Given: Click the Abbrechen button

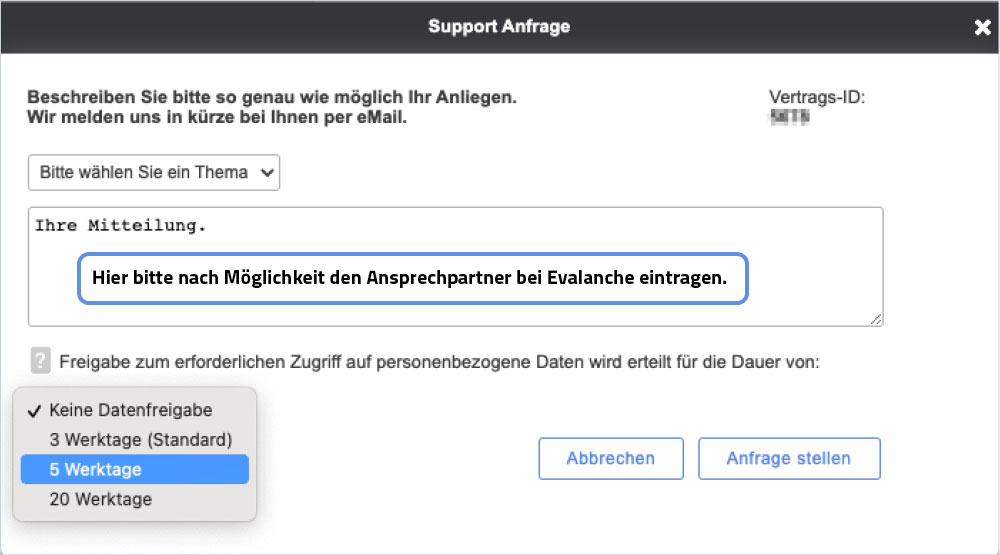Looking at the screenshot, I should pyautogui.click(x=611, y=458).
